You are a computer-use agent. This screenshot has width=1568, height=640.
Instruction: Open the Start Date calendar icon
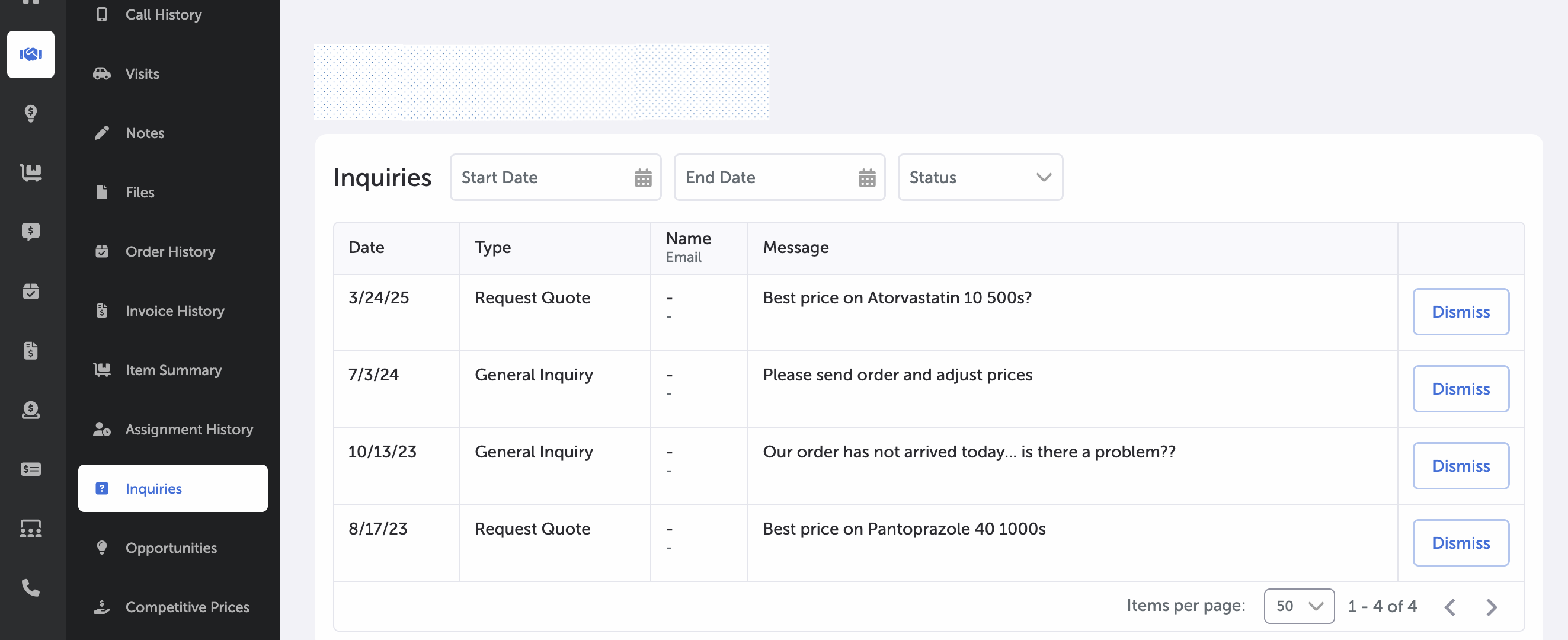[643, 178]
